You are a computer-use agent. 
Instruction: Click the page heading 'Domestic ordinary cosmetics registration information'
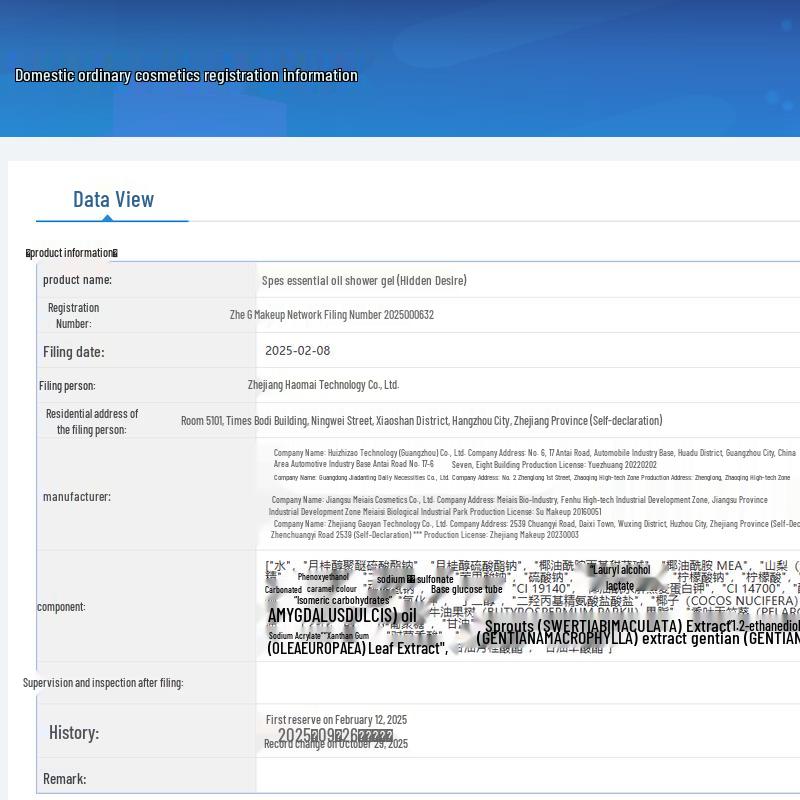pyautogui.click(x=186, y=76)
